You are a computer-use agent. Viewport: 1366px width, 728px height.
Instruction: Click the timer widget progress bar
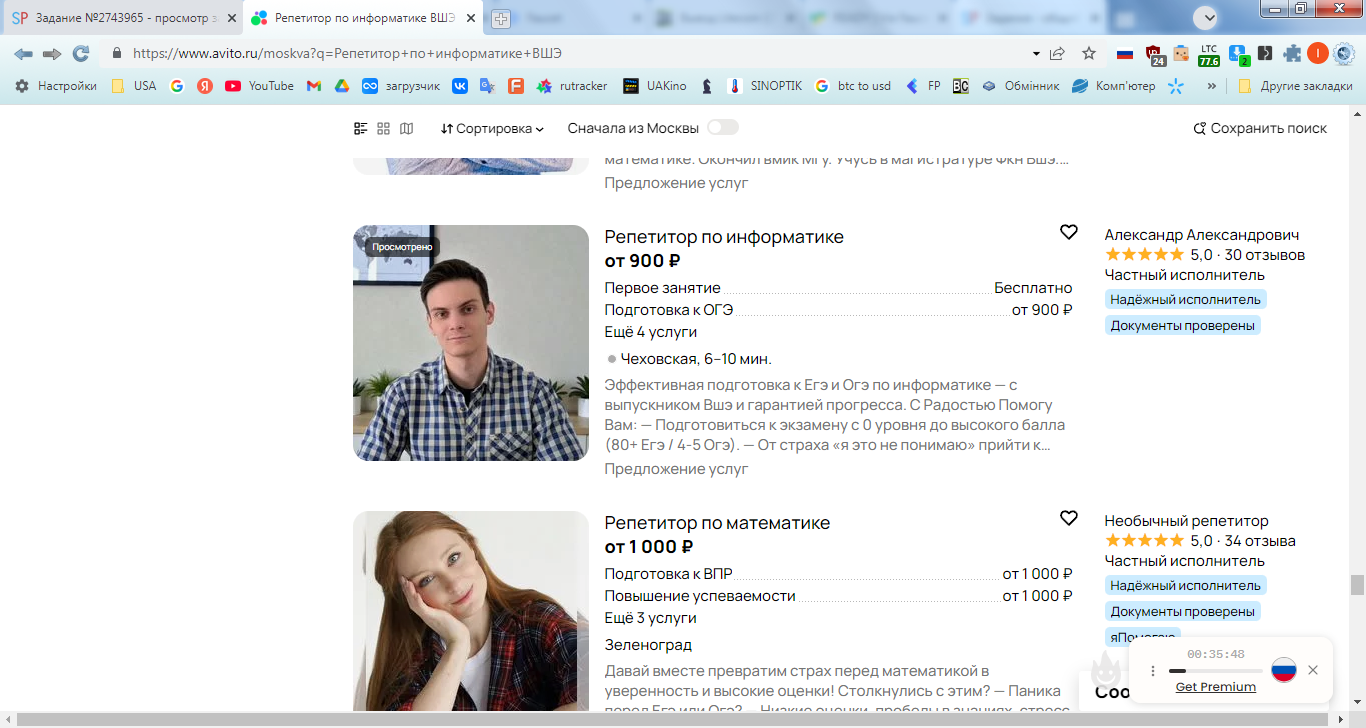[1216, 671]
